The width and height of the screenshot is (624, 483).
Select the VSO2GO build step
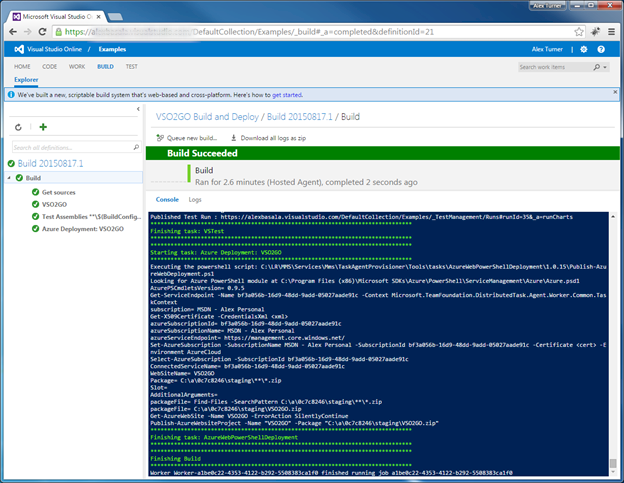point(55,204)
